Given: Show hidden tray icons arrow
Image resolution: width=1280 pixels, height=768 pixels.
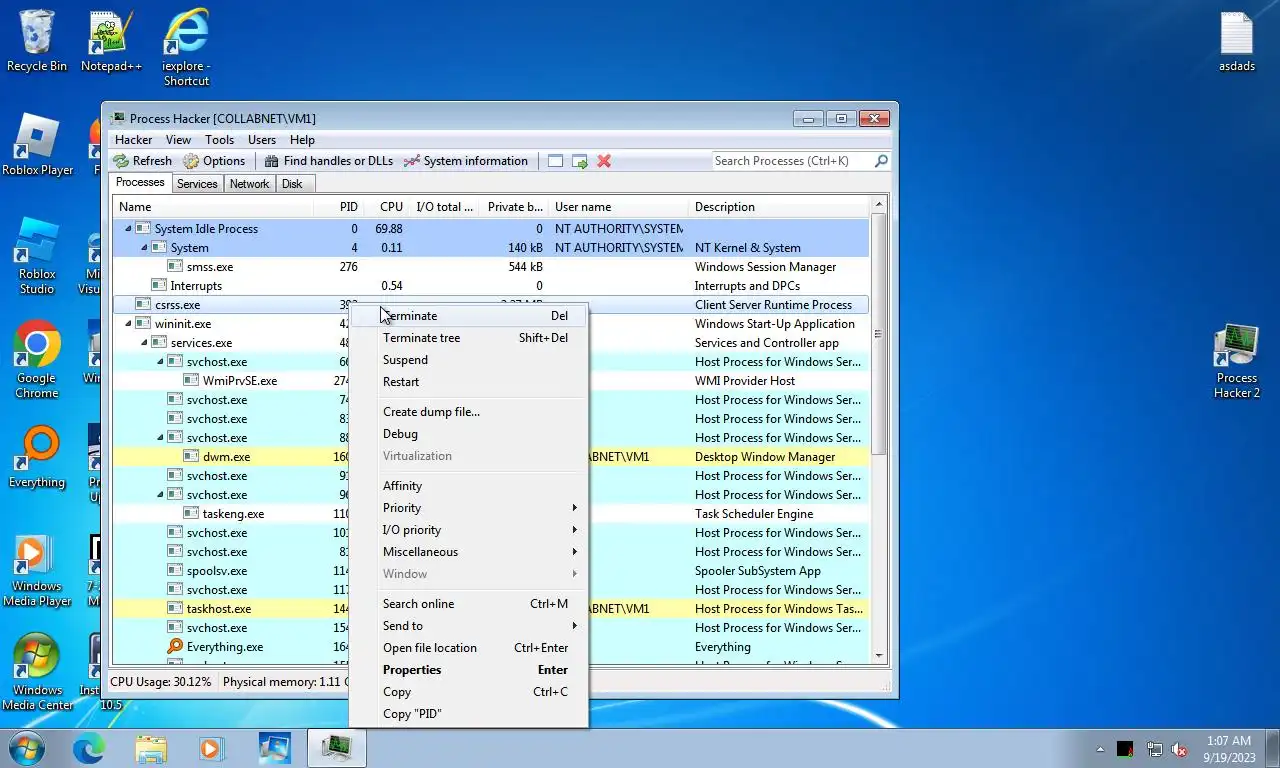Looking at the screenshot, I should point(1101,749).
